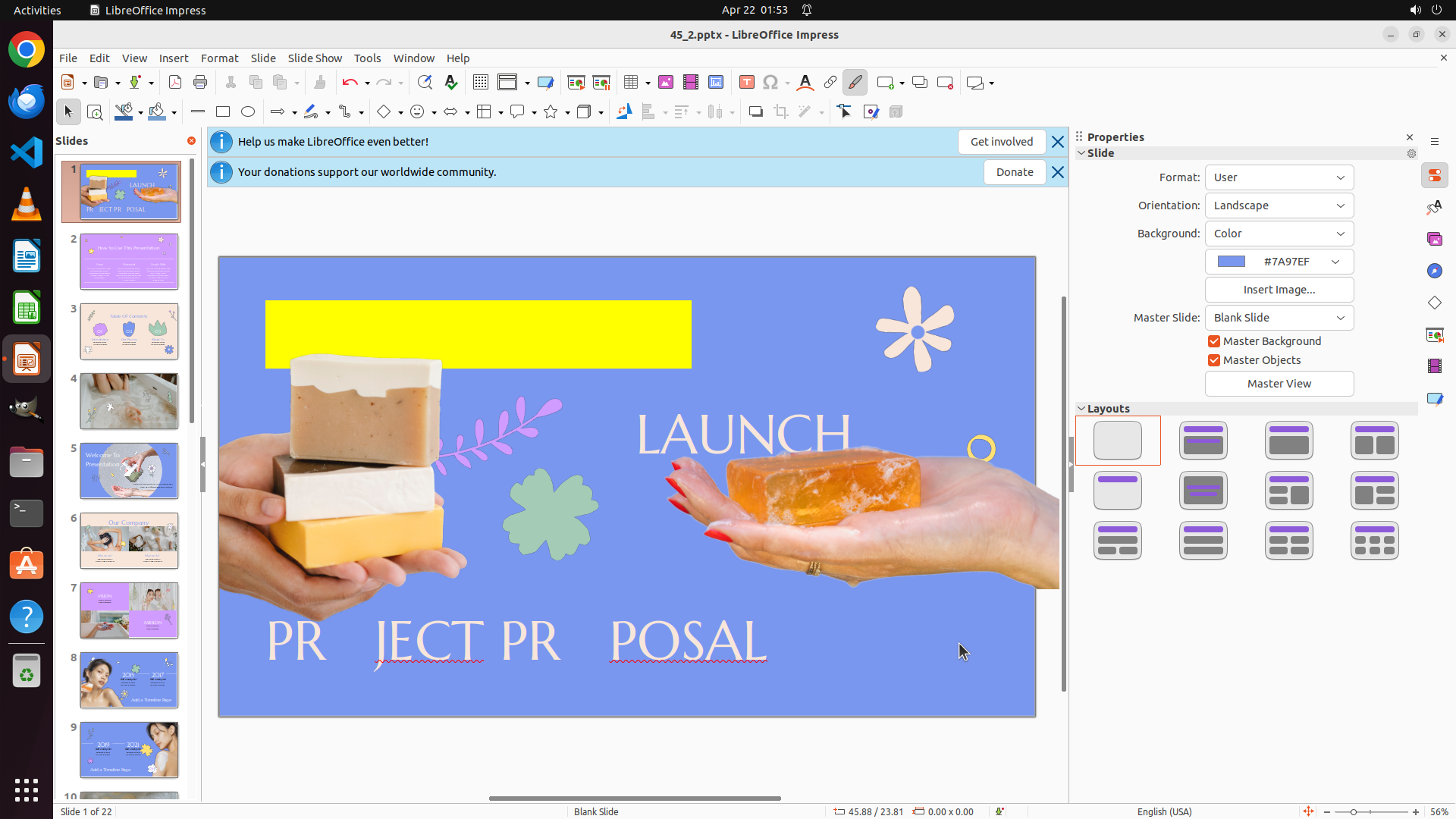Select the Rectangle shape tool
This screenshot has height=819, width=1456.
coord(223,112)
